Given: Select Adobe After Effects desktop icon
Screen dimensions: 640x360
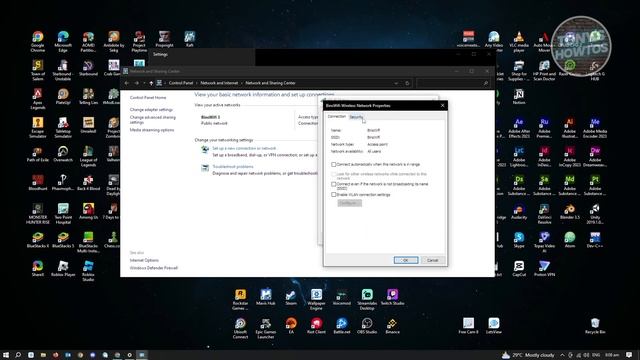Looking at the screenshot, I should 519,128.
